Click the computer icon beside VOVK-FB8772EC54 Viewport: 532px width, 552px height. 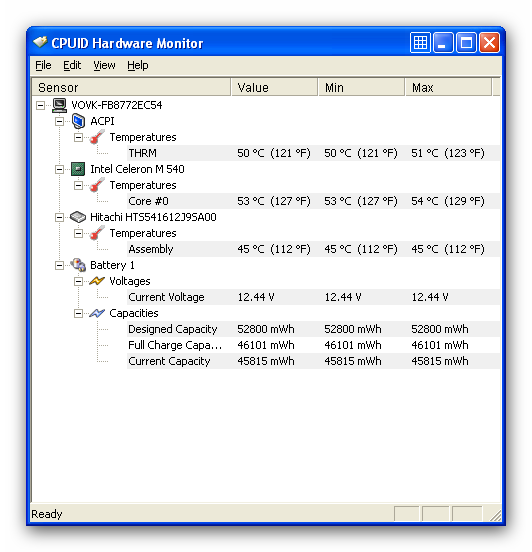(x=60, y=105)
